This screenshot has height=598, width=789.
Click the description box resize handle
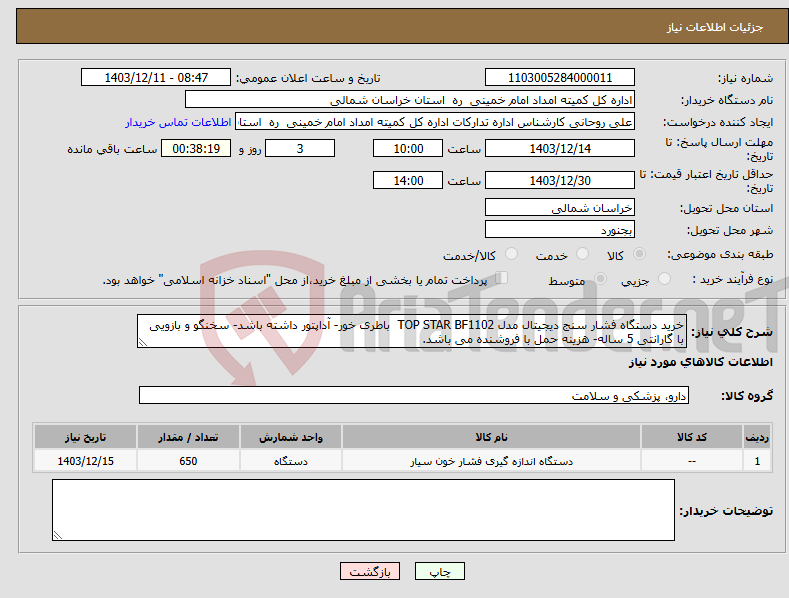[x=143, y=342]
